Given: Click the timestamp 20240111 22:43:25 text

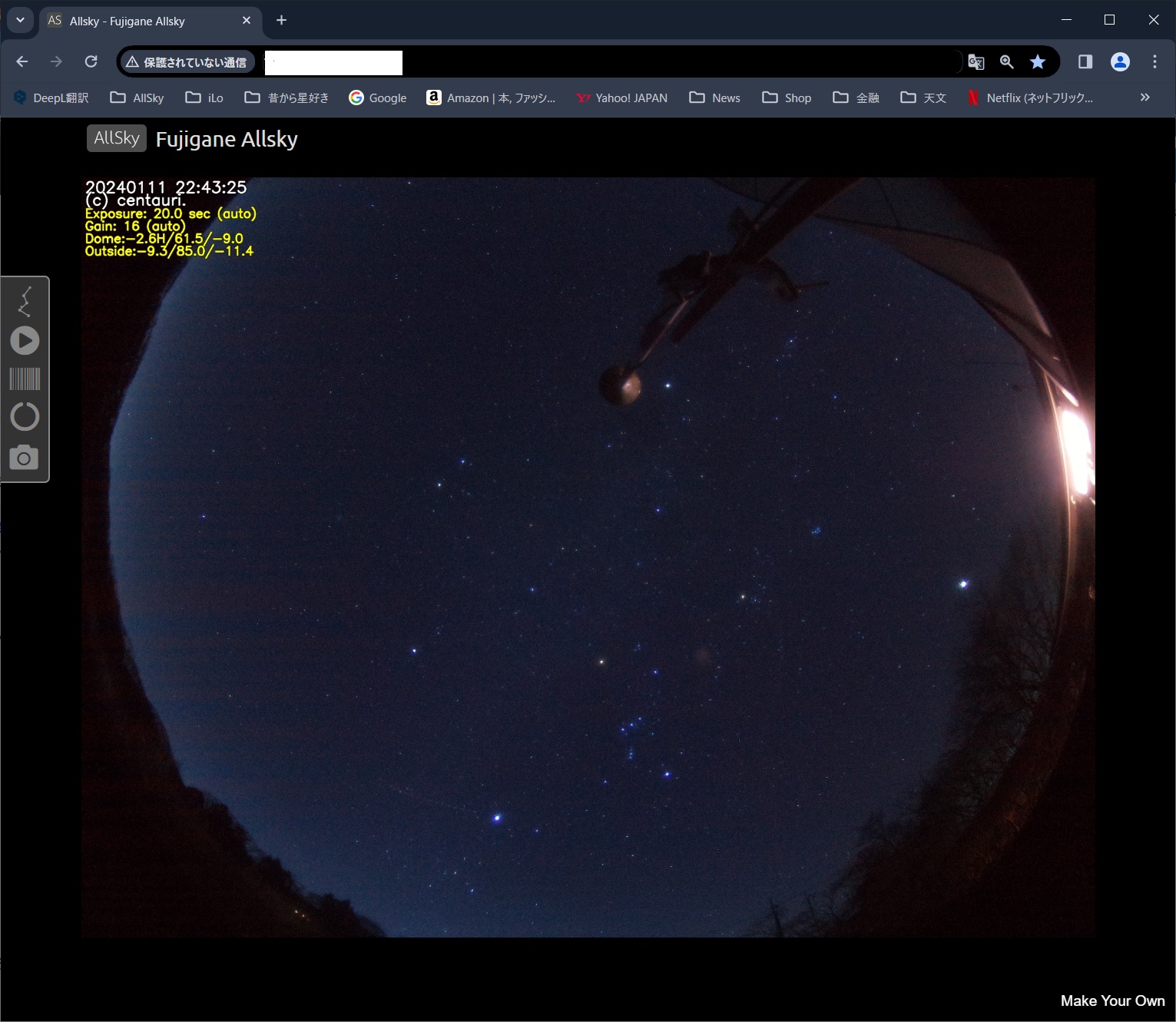Looking at the screenshot, I should click(x=166, y=187).
